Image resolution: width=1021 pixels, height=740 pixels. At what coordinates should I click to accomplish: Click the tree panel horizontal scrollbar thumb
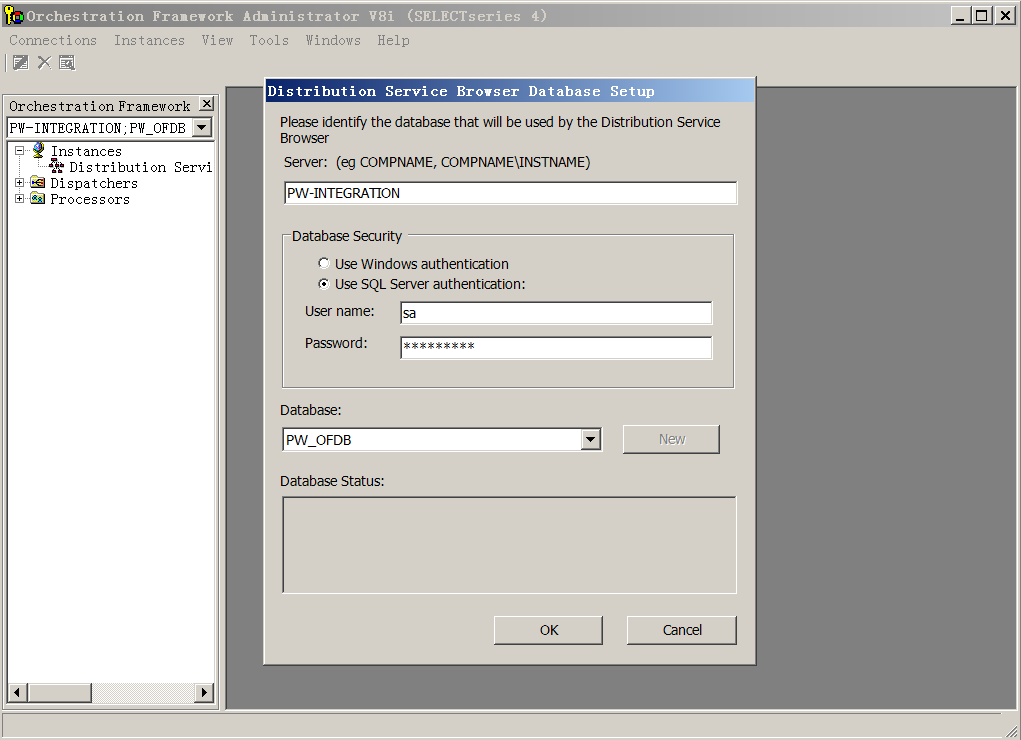point(59,692)
